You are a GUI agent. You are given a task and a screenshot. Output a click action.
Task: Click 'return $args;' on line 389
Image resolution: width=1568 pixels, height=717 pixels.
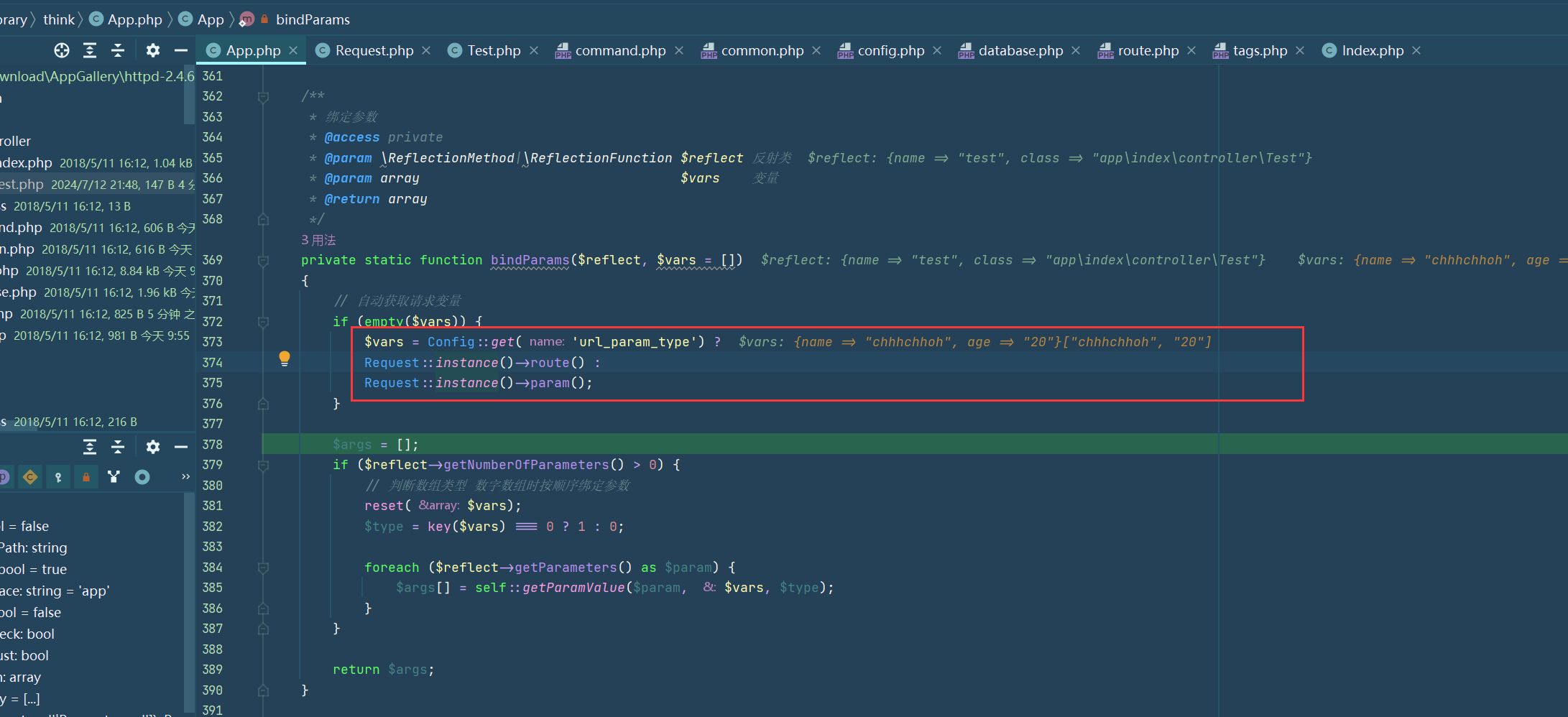point(384,670)
